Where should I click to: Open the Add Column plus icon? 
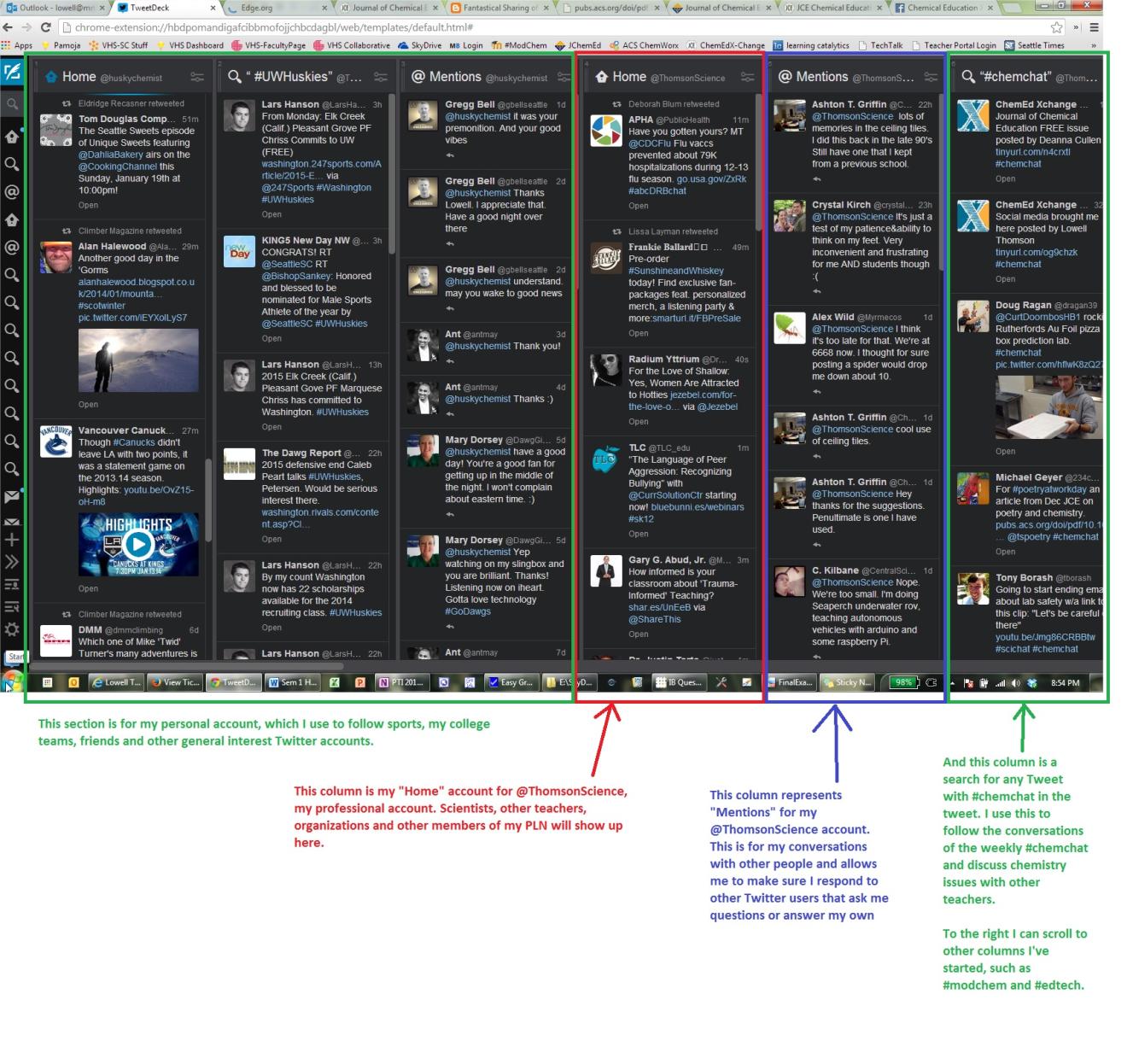tap(12, 540)
